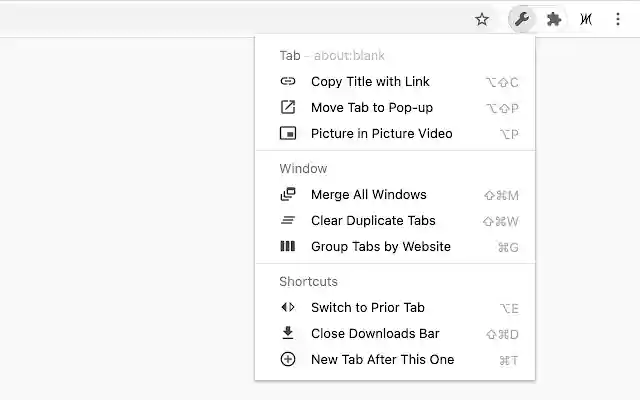Click the bookmark star icon
640x400 pixels.
coord(482,19)
